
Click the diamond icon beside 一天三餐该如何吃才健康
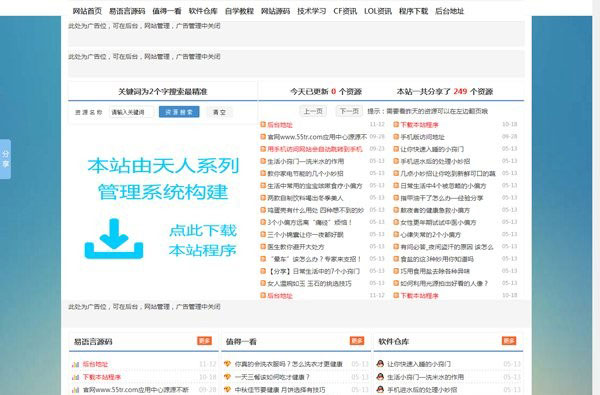tap(228, 377)
